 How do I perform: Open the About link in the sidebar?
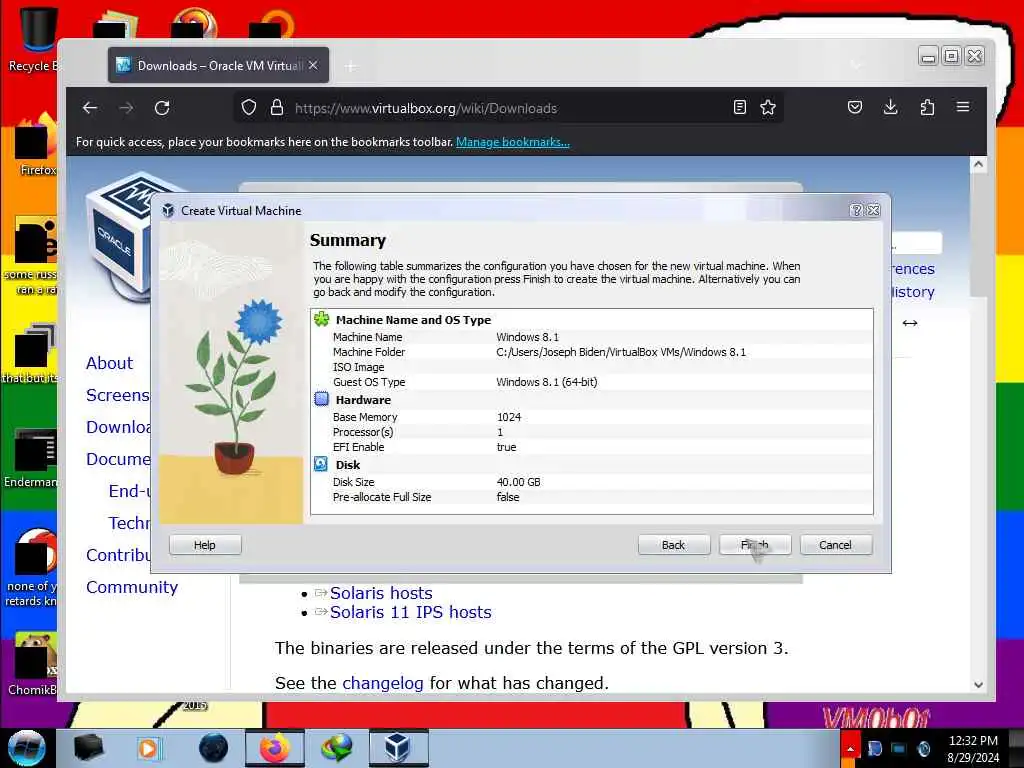109,363
